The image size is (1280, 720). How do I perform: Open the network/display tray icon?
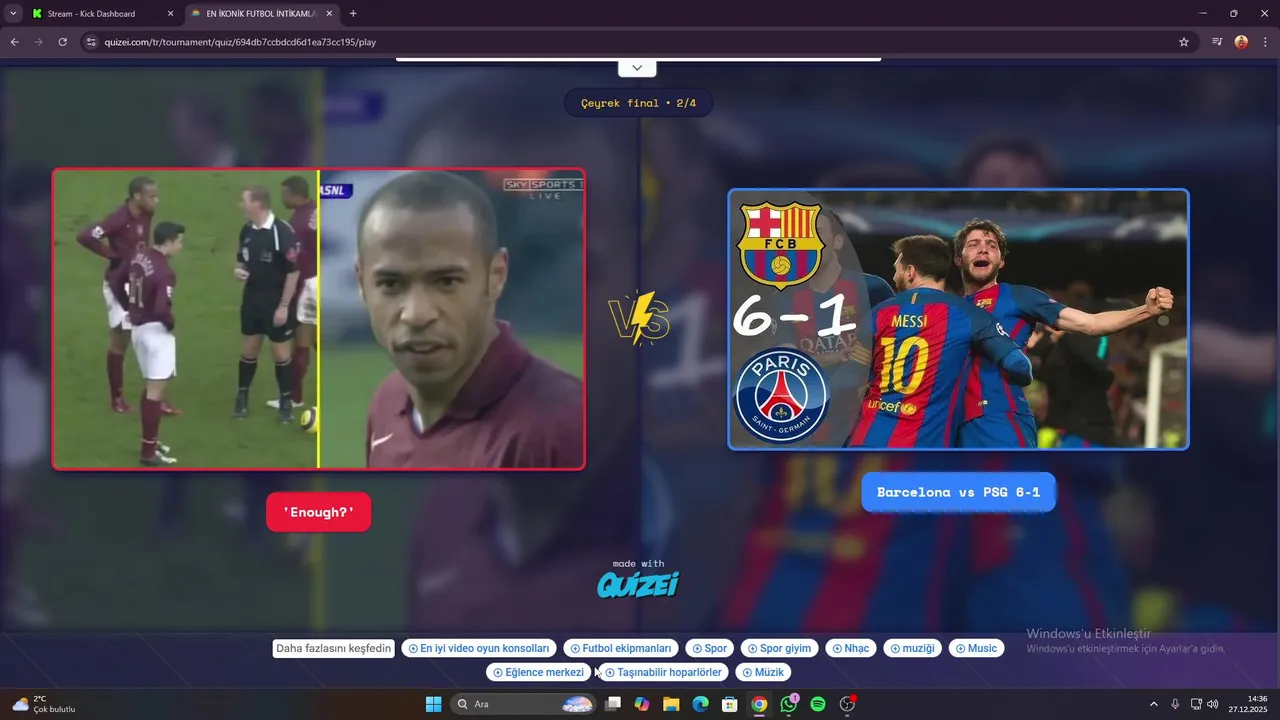click(x=1196, y=704)
